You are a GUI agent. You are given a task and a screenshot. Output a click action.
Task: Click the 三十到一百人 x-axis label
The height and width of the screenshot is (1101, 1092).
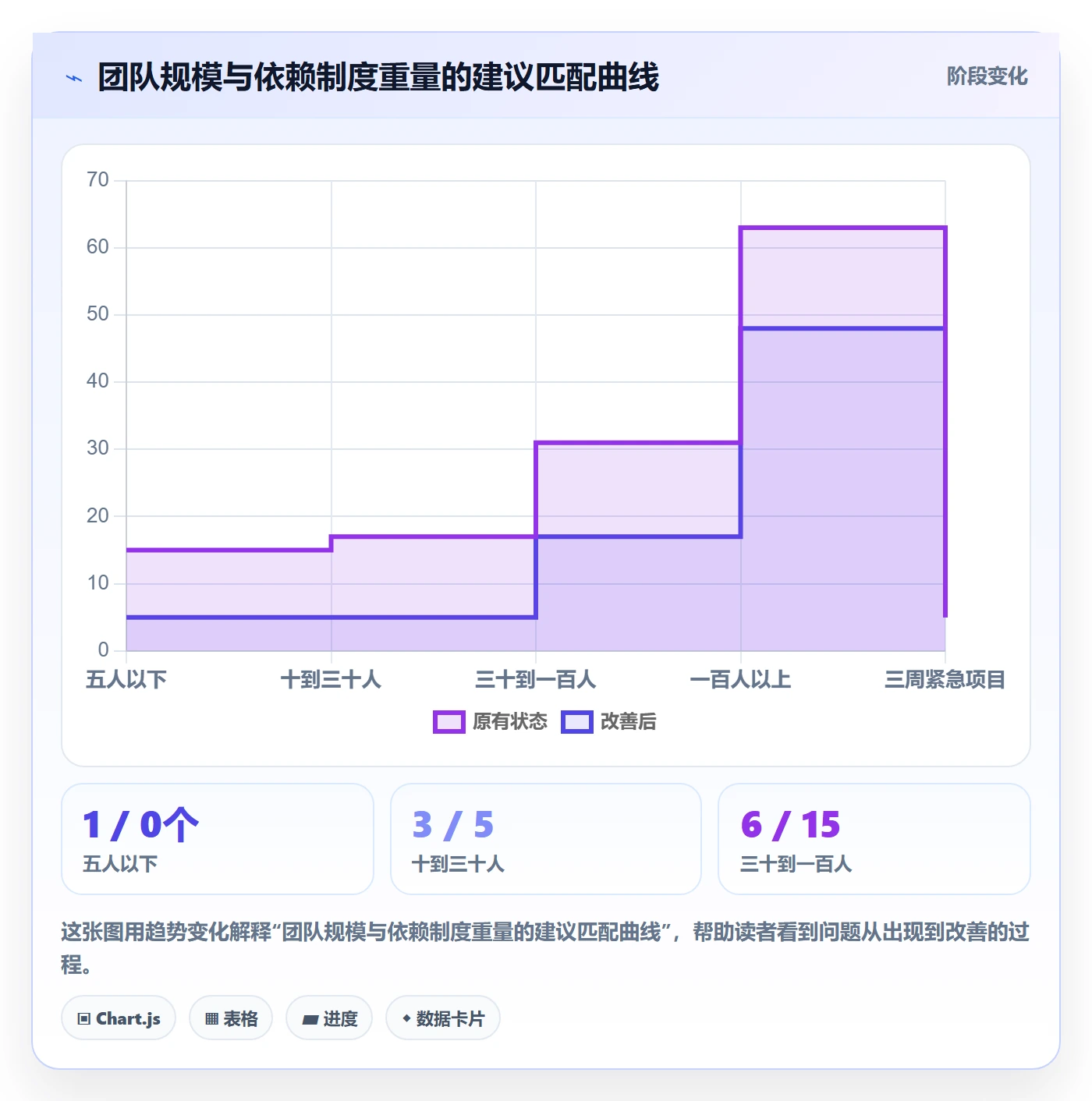point(536,680)
